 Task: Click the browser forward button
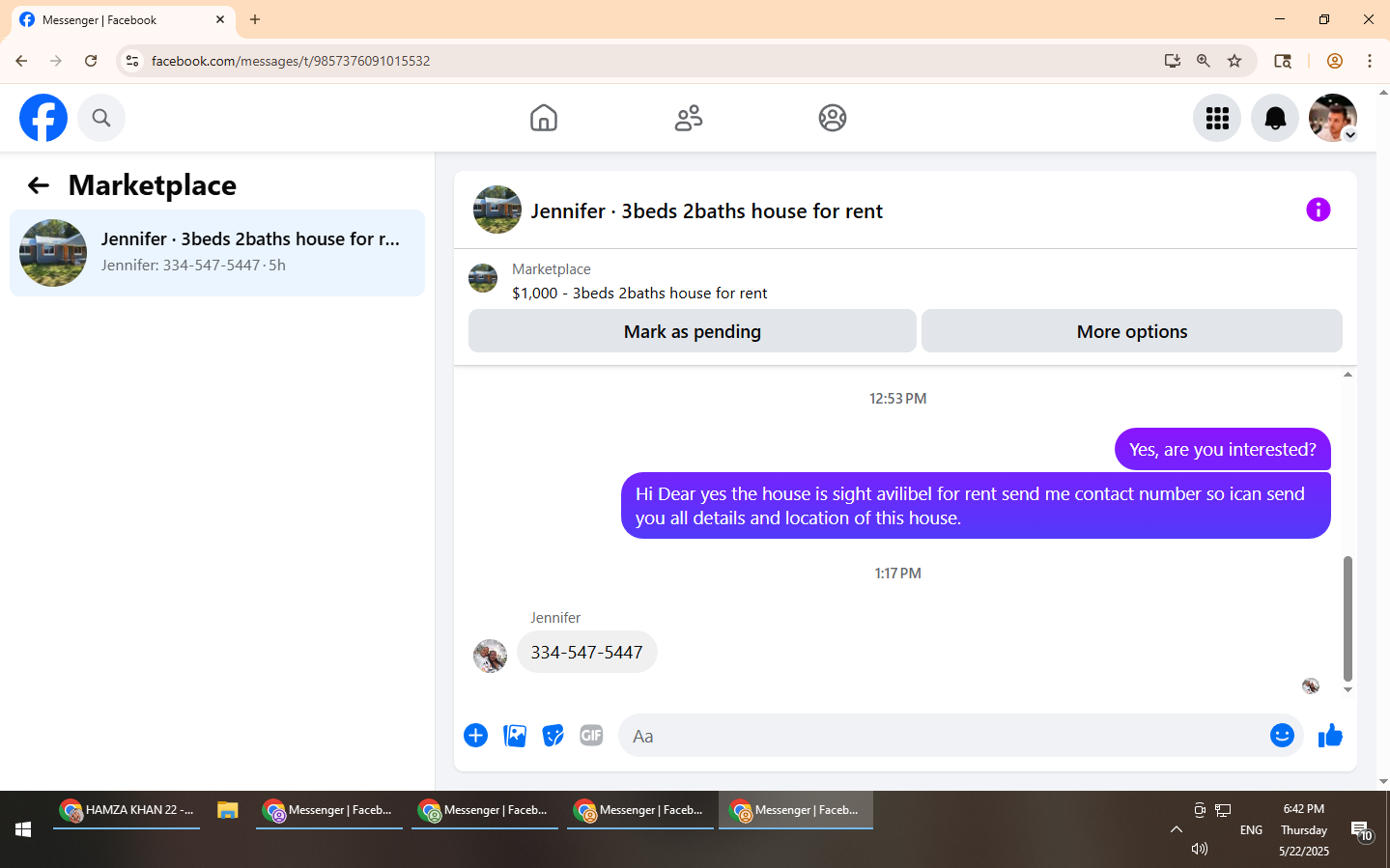[x=56, y=61]
